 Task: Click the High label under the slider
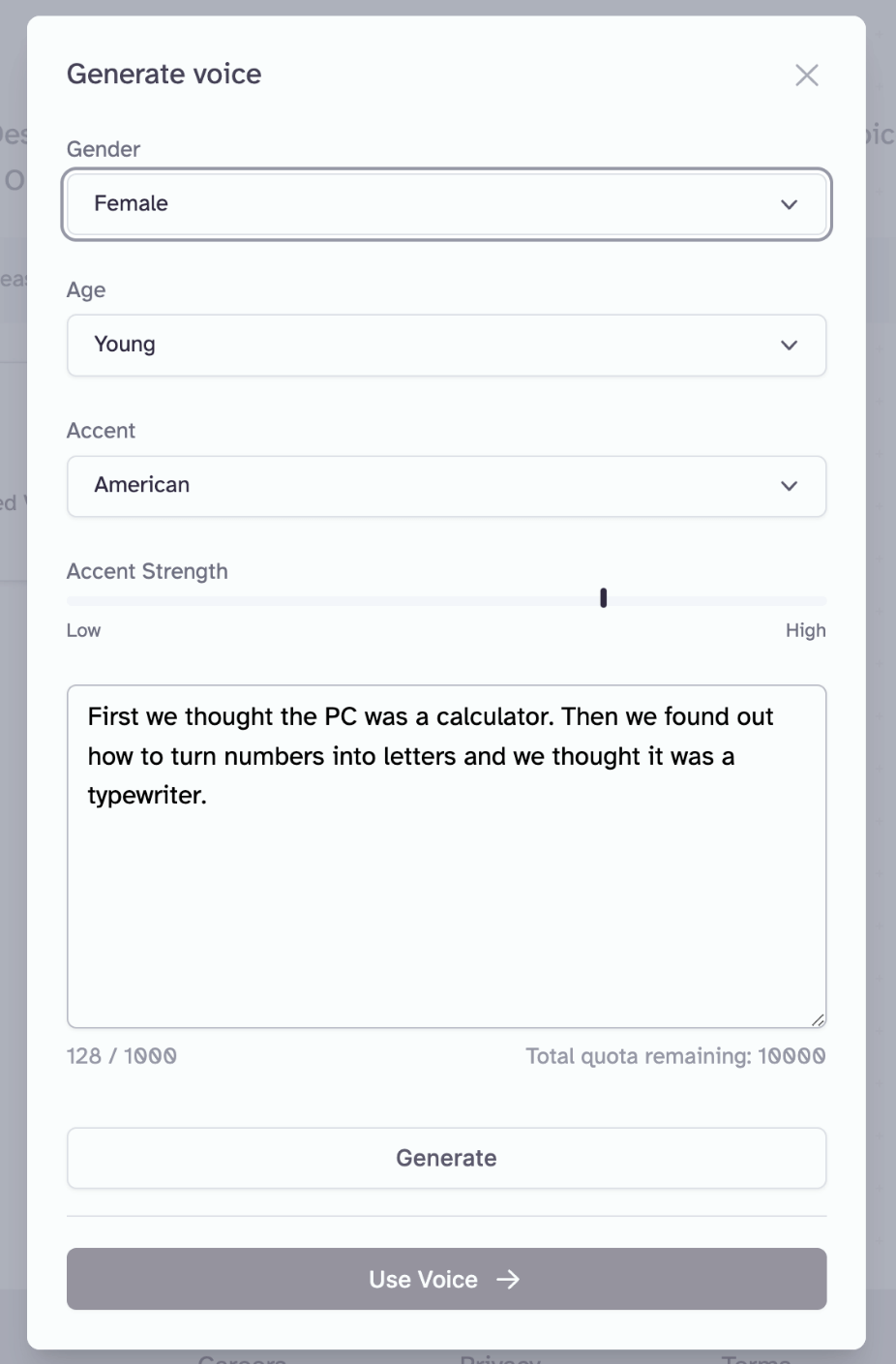[x=805, y=630]
